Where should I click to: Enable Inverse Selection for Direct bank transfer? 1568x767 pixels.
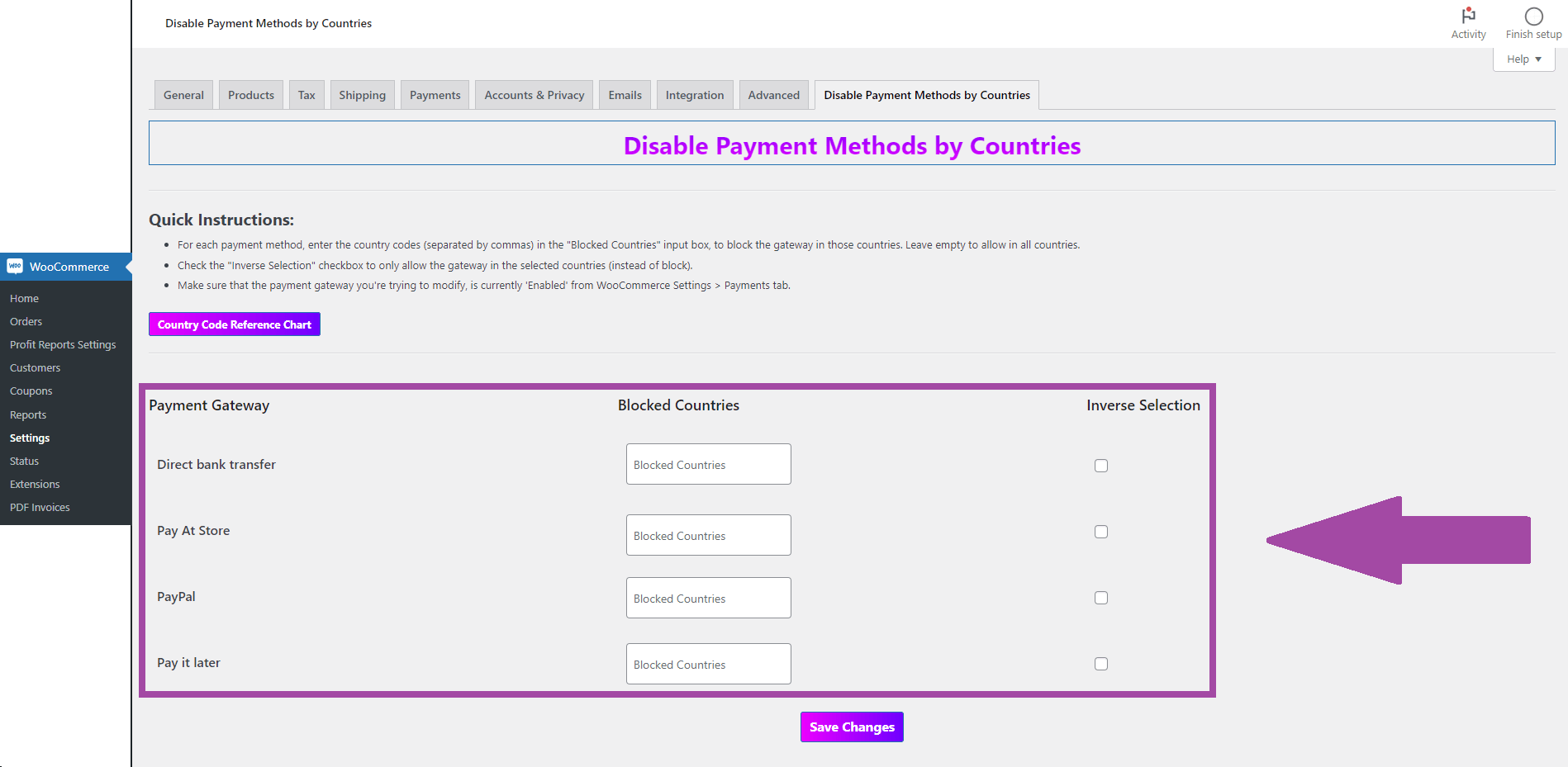click(x=1100, y=465)
